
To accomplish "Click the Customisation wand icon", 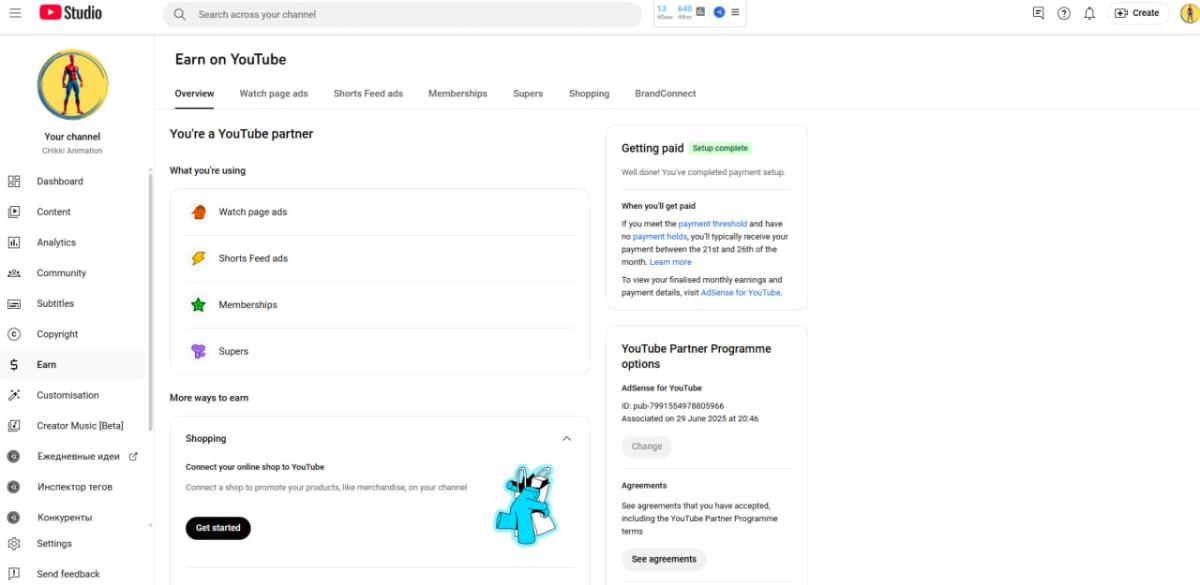I will [14, 395].
